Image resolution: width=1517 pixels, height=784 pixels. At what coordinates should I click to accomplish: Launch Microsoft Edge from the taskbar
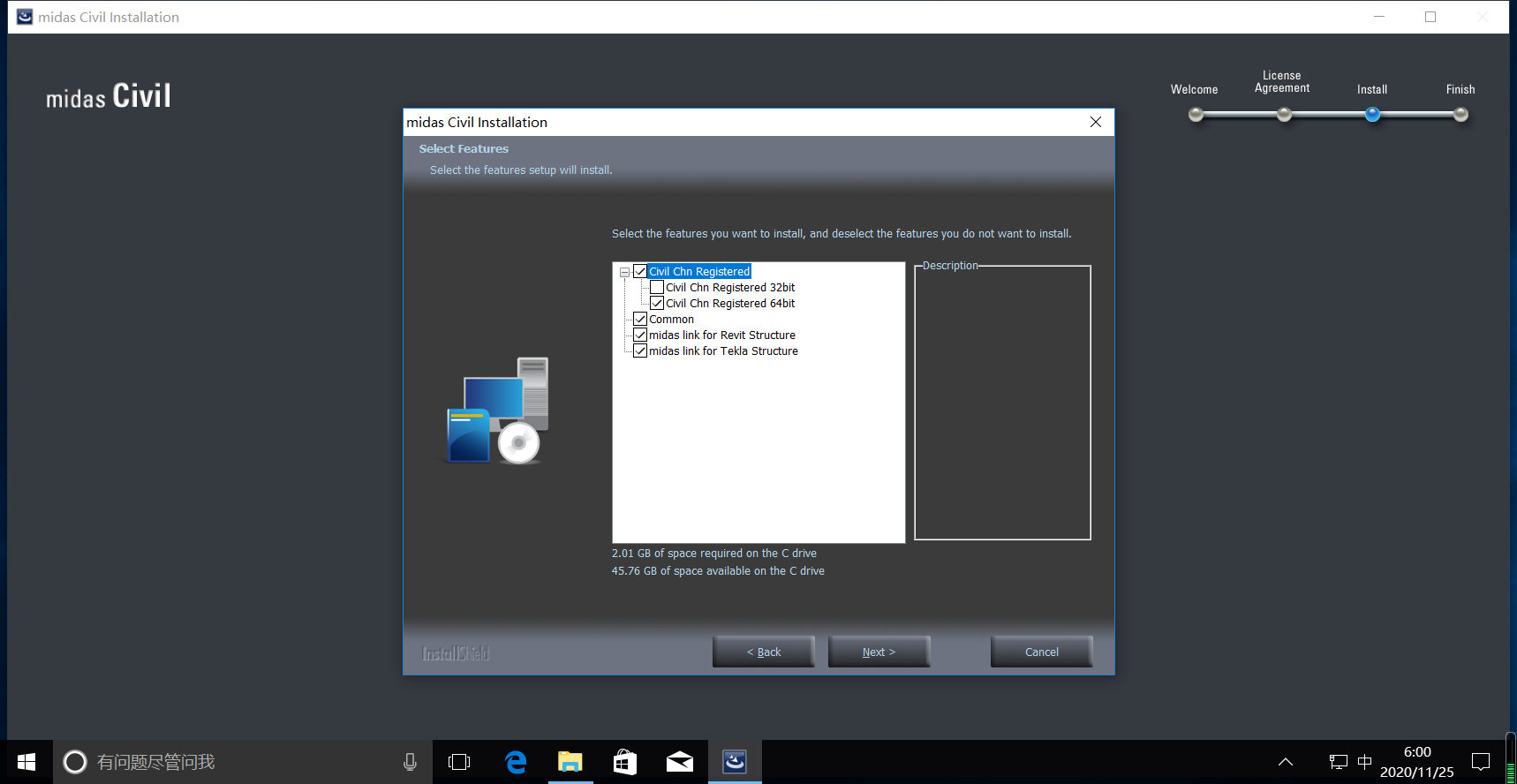[516, 762]
